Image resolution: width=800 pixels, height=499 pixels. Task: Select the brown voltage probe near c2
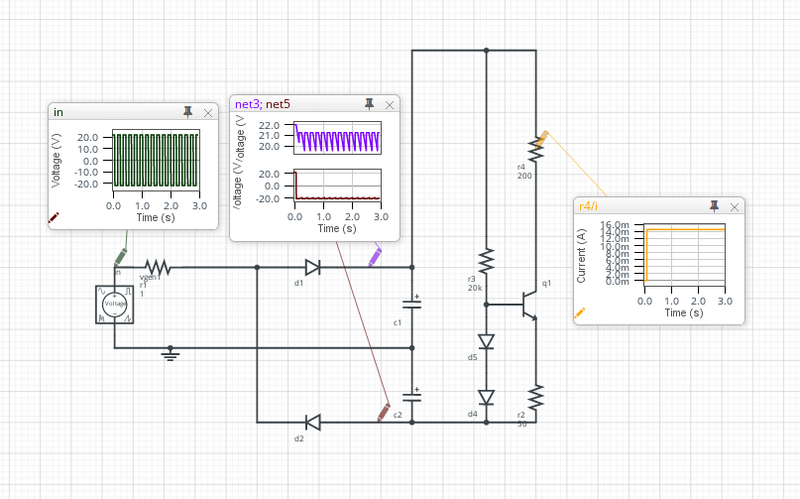384,412
